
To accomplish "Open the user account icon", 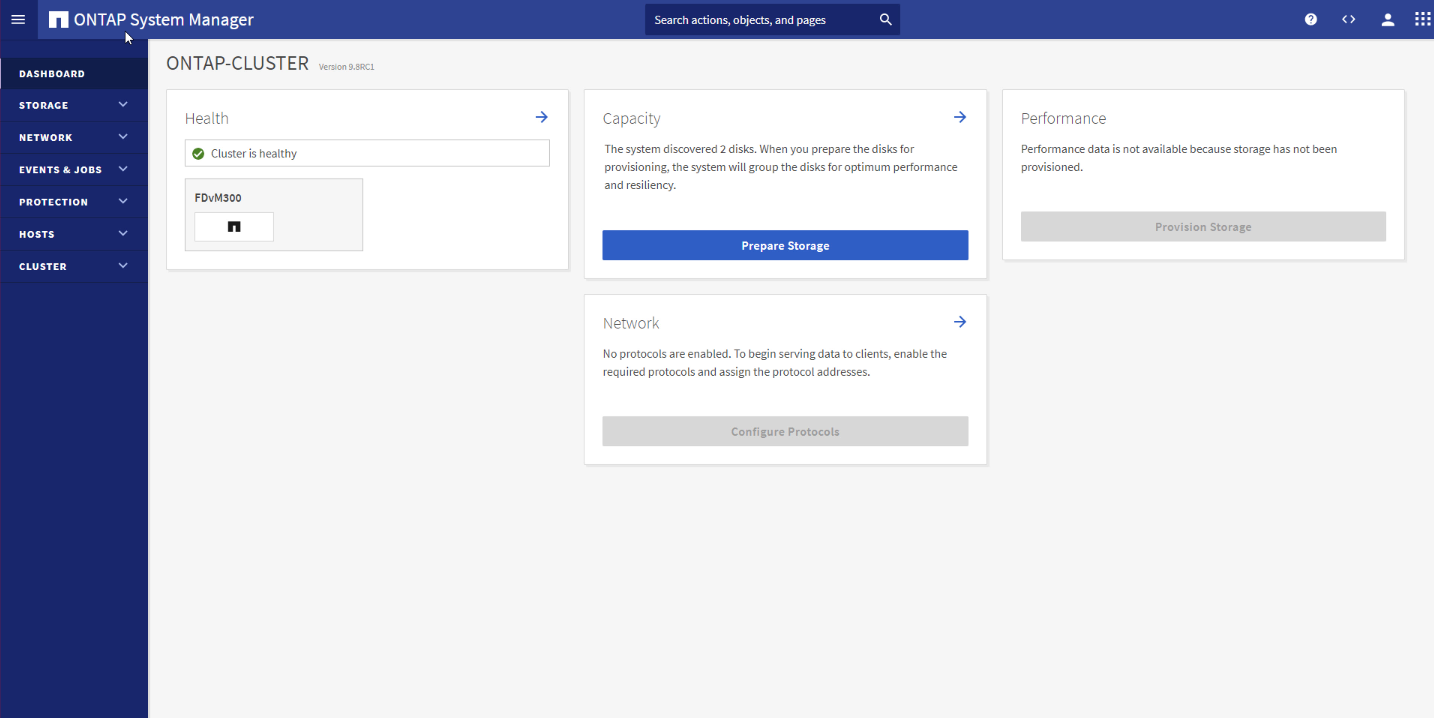I will click(1387, 19).
